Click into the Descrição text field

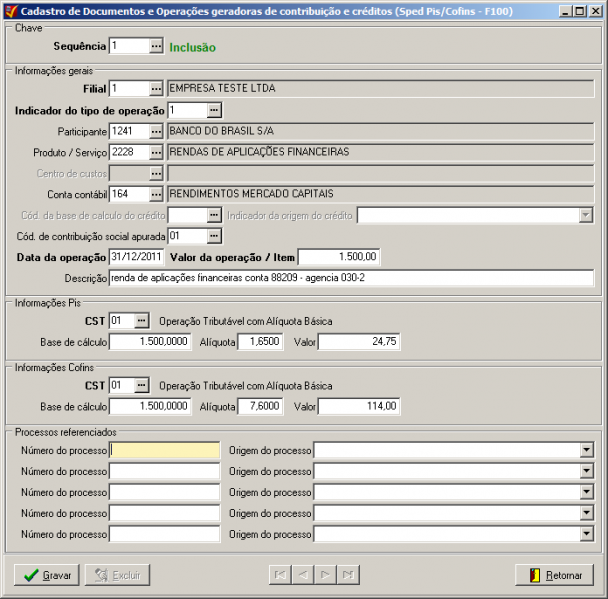pos(351,278)
